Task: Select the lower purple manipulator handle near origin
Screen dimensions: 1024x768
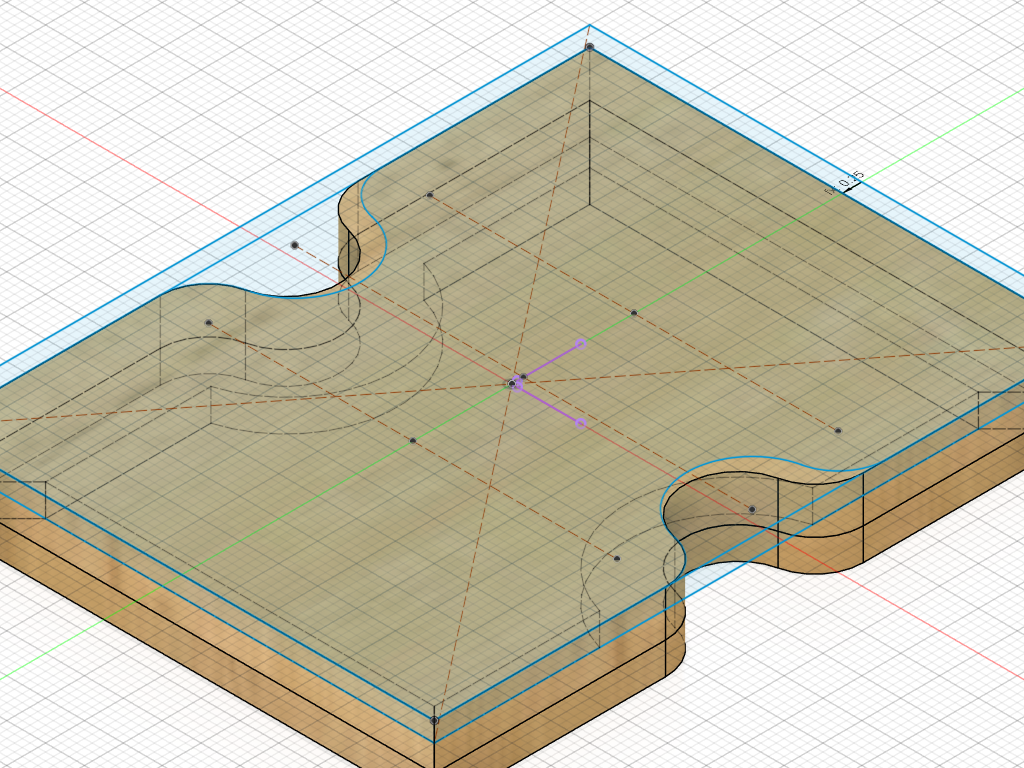Action: click(581, 424)
